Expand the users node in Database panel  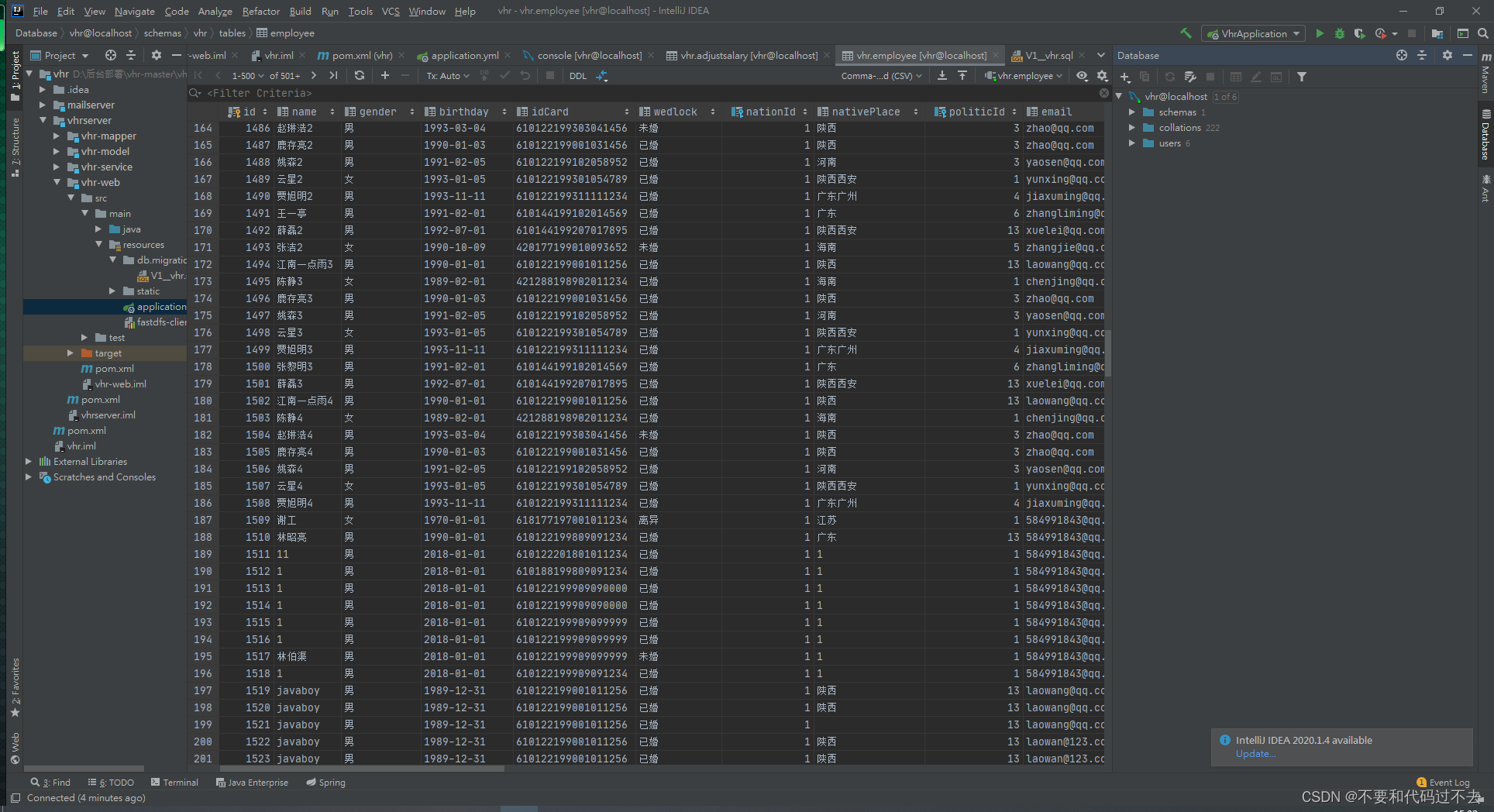pyautogui.click(x=1133, y=143)
